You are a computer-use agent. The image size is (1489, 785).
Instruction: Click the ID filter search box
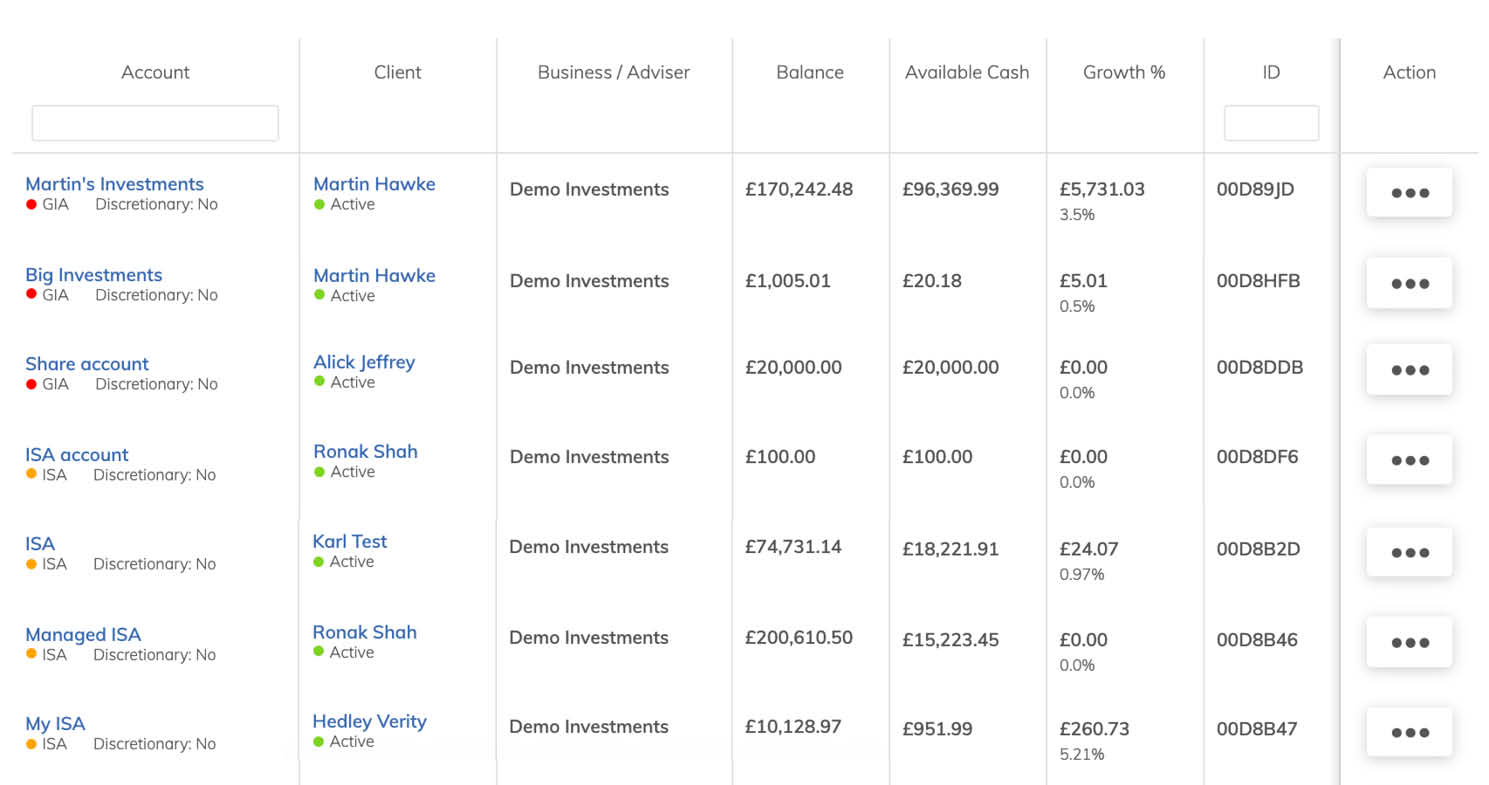pyautogui.click(x=1270, y=122)
